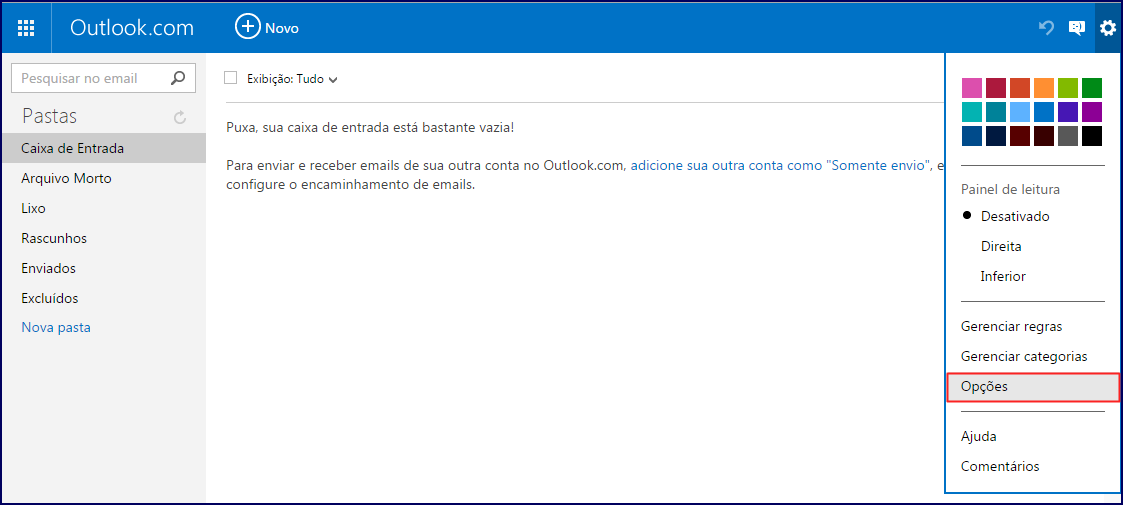Open the app launcher grid icon
The width and height of the screenshot is (1123, 505).
(x=26, y=28)
